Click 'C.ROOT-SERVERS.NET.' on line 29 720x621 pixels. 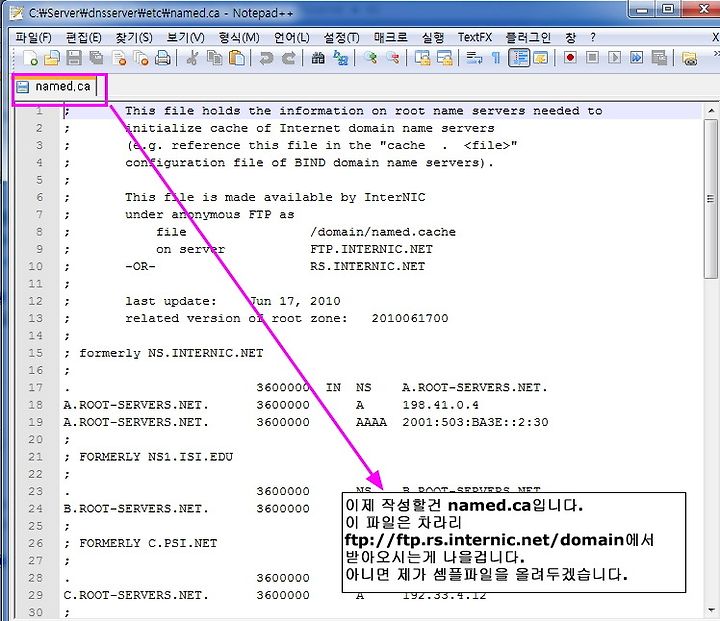(x=136, y=595)
